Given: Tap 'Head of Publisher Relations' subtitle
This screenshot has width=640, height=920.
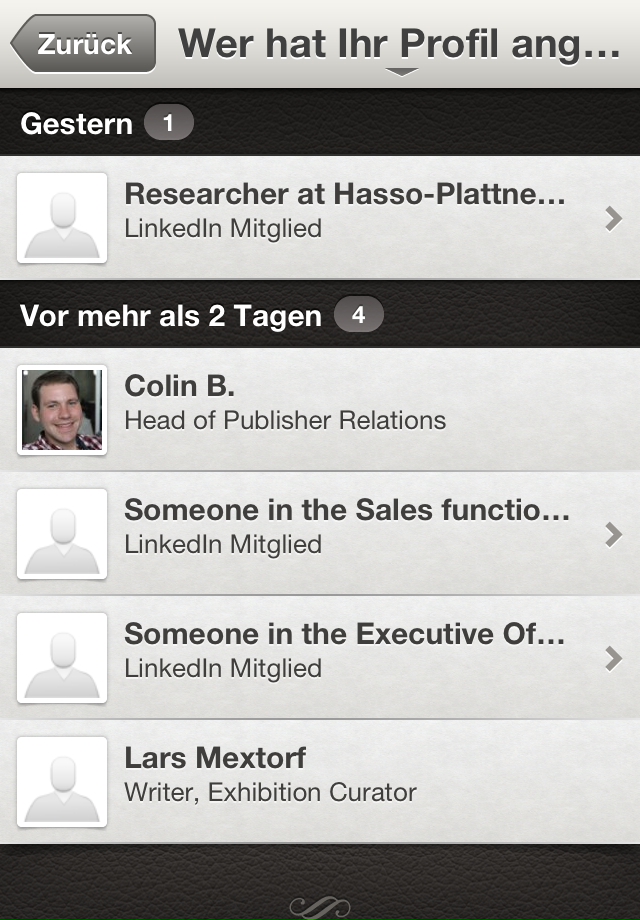Looking at the screenshot, I should [285, 420].
